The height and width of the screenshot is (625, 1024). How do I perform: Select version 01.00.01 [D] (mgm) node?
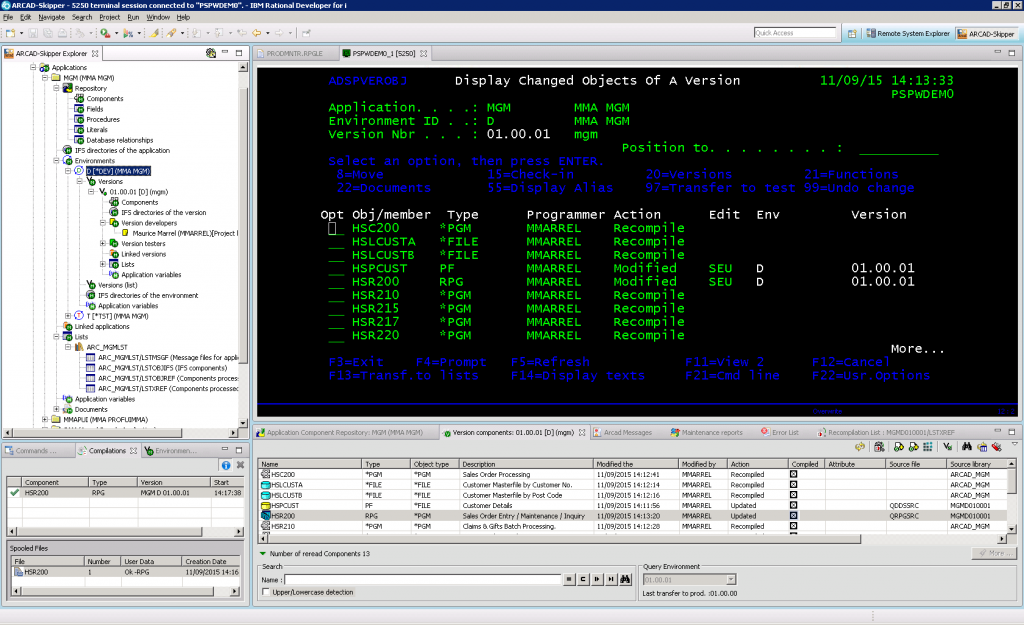[x=138, y=192]
